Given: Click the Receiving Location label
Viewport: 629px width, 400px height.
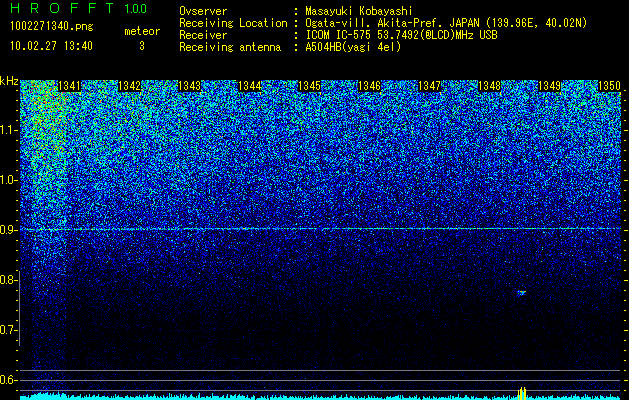Looking at the screenshot, I should click(x=233, y=23).
